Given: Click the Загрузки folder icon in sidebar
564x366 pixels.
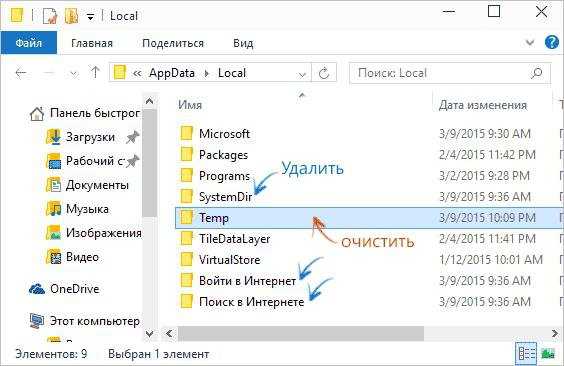Looking at the screenshot, I should 54,137.
